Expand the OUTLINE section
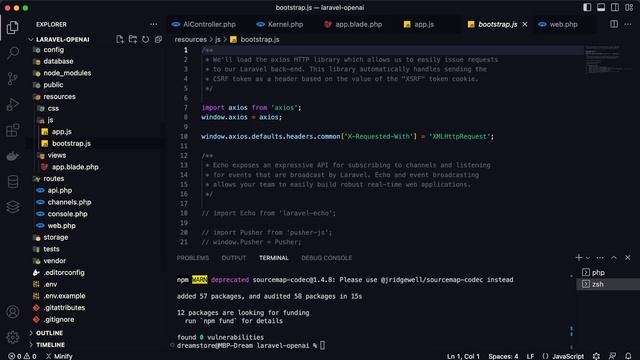The image size is (640, 360). (x=49, y=333)
